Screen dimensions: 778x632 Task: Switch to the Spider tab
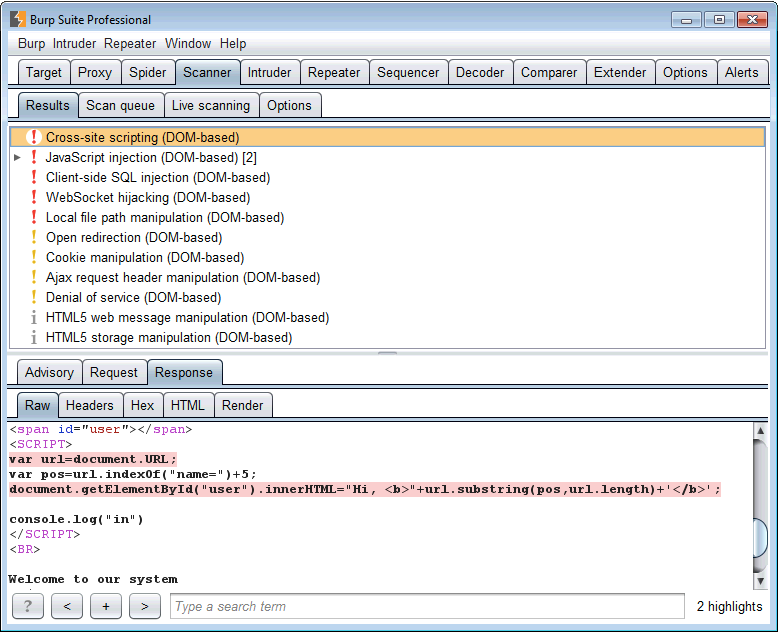[x=147, y=72]
